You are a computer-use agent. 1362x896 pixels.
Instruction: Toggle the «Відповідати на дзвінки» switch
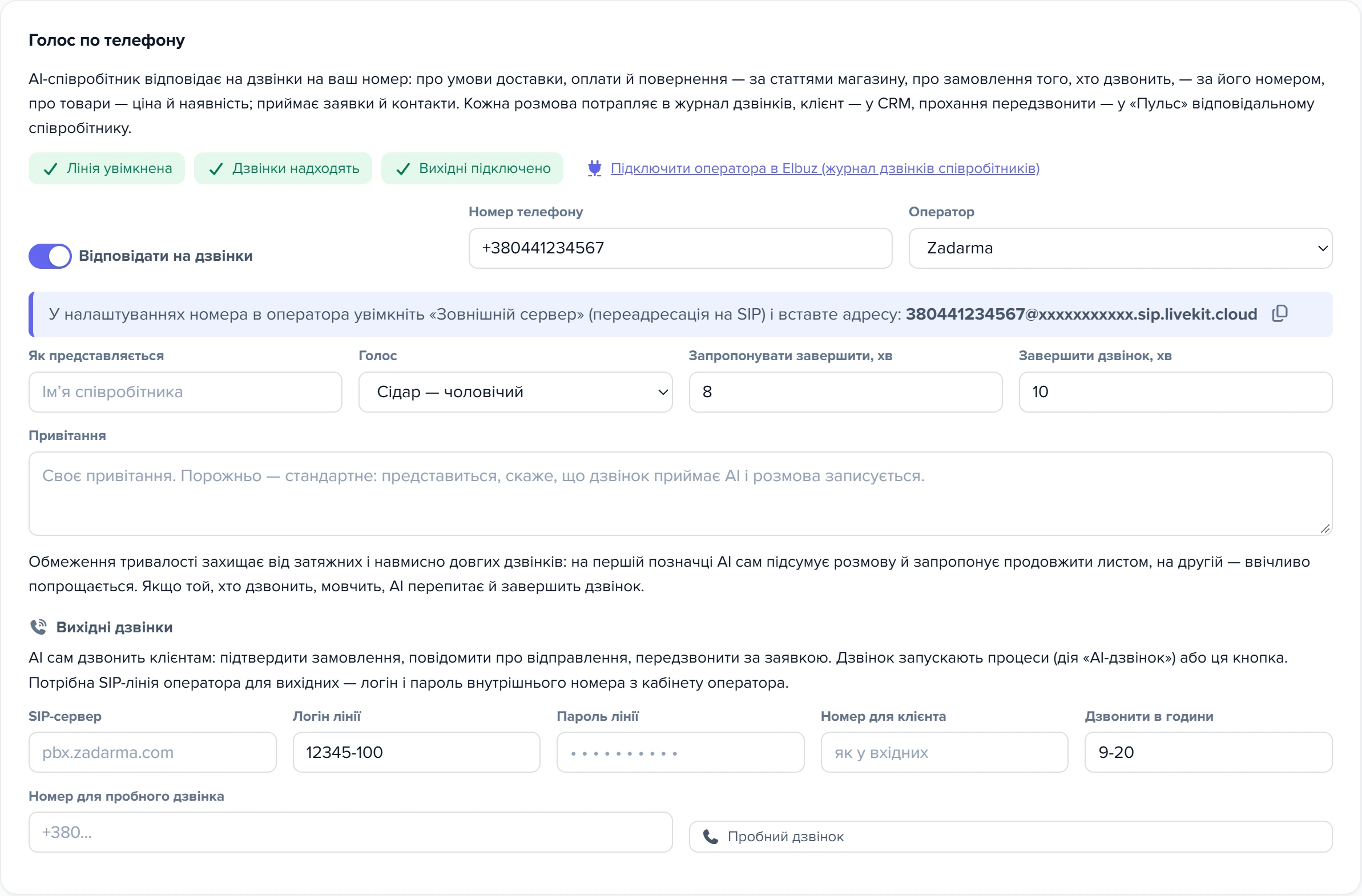pyautogui.click(x=50, y=256)
